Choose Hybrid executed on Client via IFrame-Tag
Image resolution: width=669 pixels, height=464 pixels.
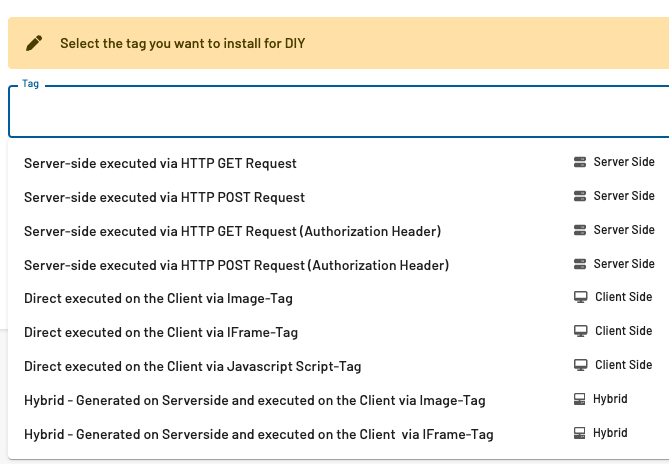[x=339, y=434]
